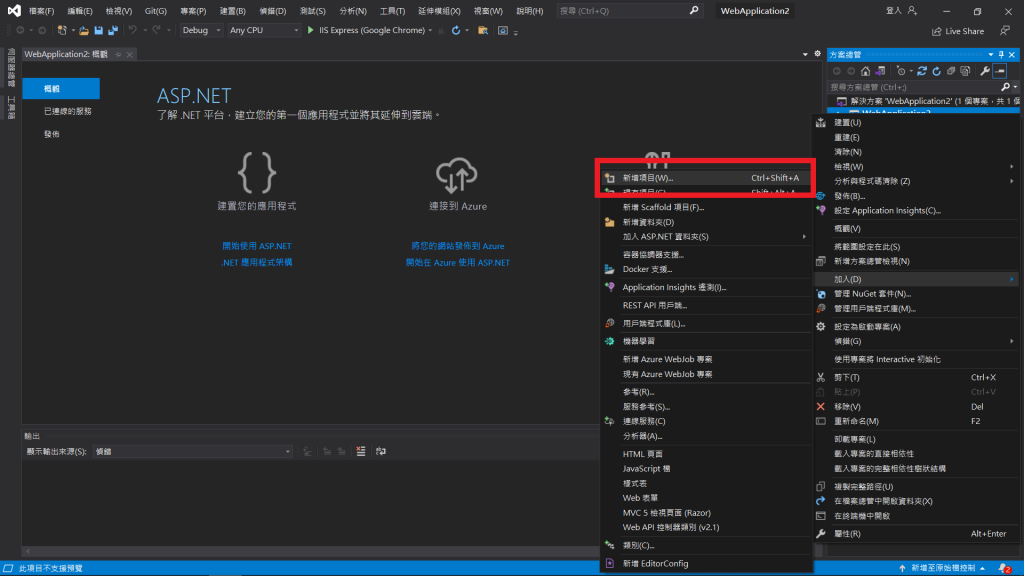Image resolution: width=1024 pixels, height=576 pixels.
Task: Open link 開始使用 ASP.NET
Action: click(x=257, y=246)
